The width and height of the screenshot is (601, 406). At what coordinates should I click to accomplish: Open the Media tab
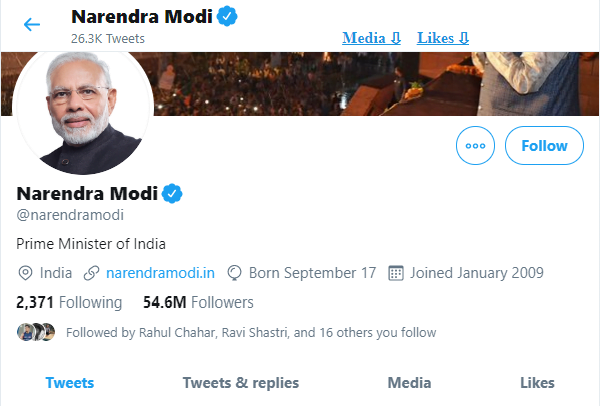point(409,382)
